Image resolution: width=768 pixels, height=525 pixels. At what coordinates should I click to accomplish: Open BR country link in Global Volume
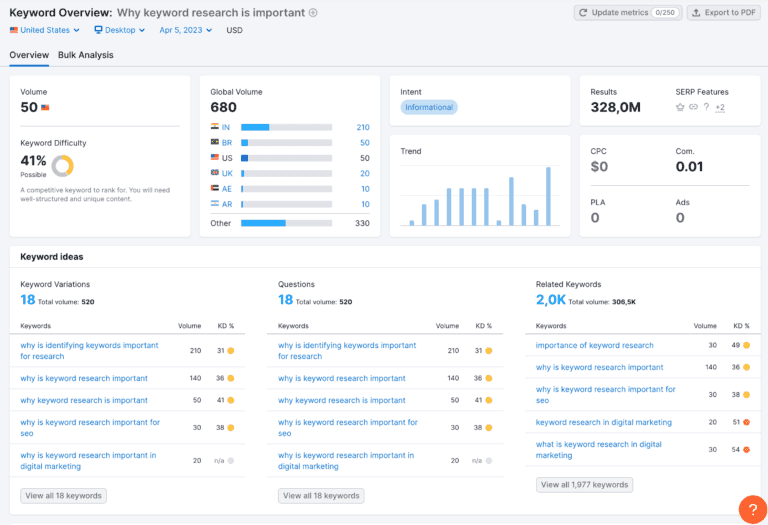pyautogui.click(x=227, y=143)
